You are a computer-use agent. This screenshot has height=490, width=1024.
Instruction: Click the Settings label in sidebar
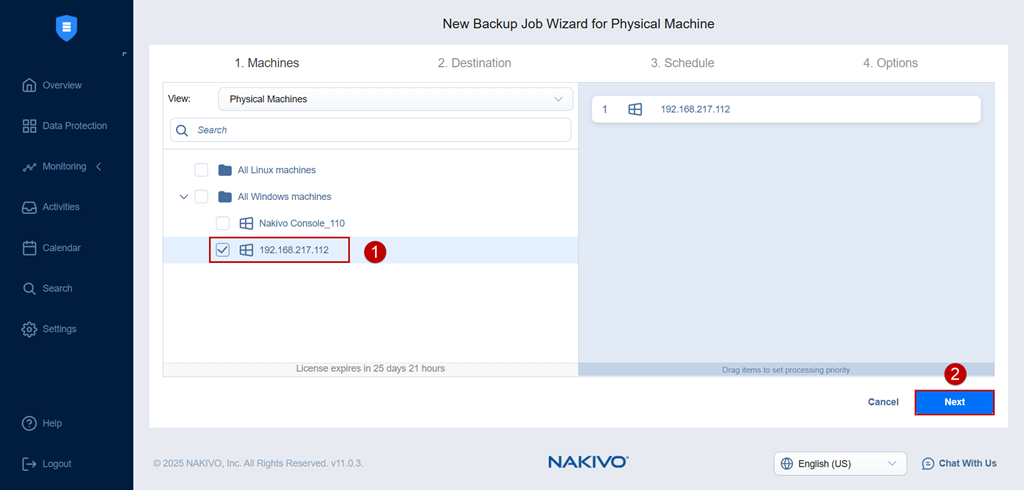point(59,329)
